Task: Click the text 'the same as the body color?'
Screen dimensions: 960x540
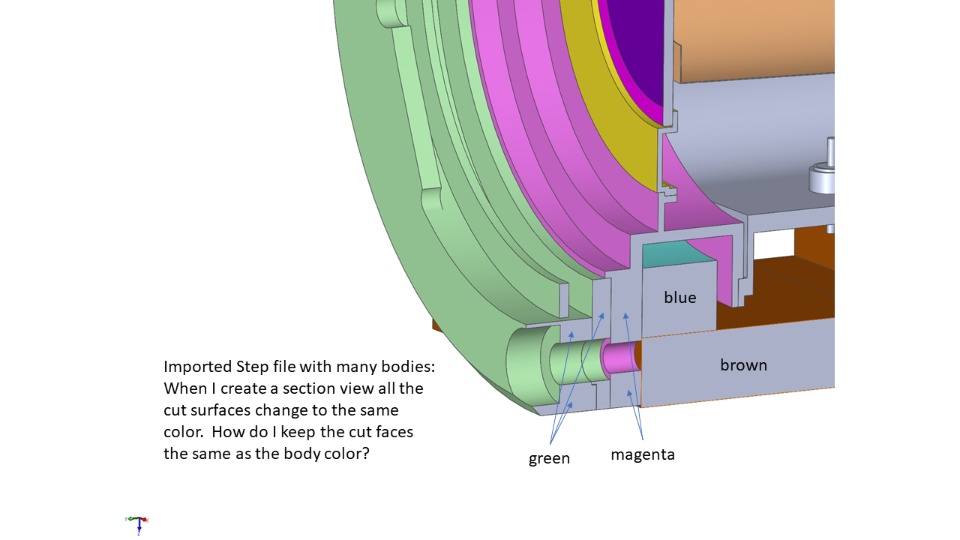Action: click(266, 454)
